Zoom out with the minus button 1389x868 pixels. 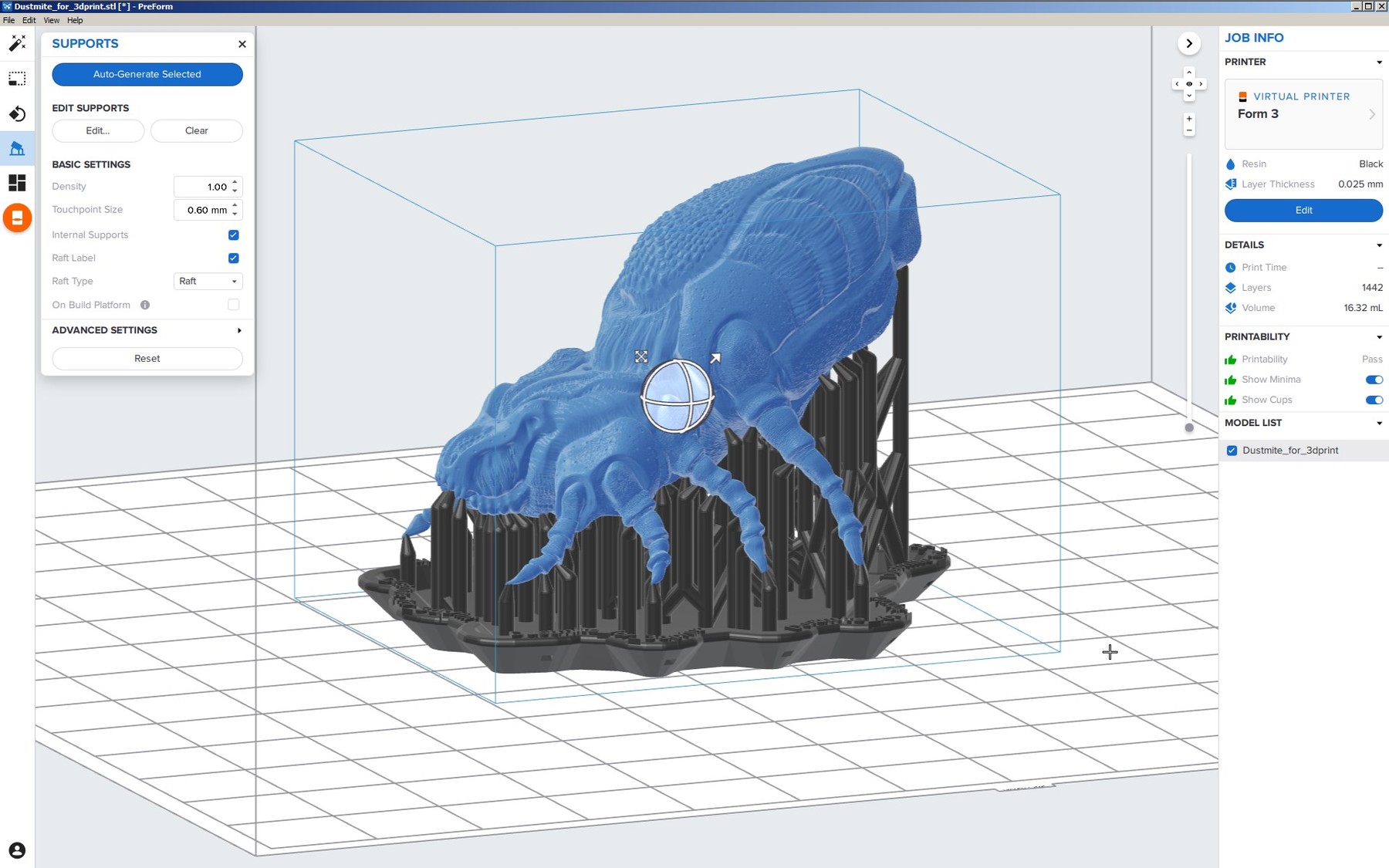pos(1189,130)
